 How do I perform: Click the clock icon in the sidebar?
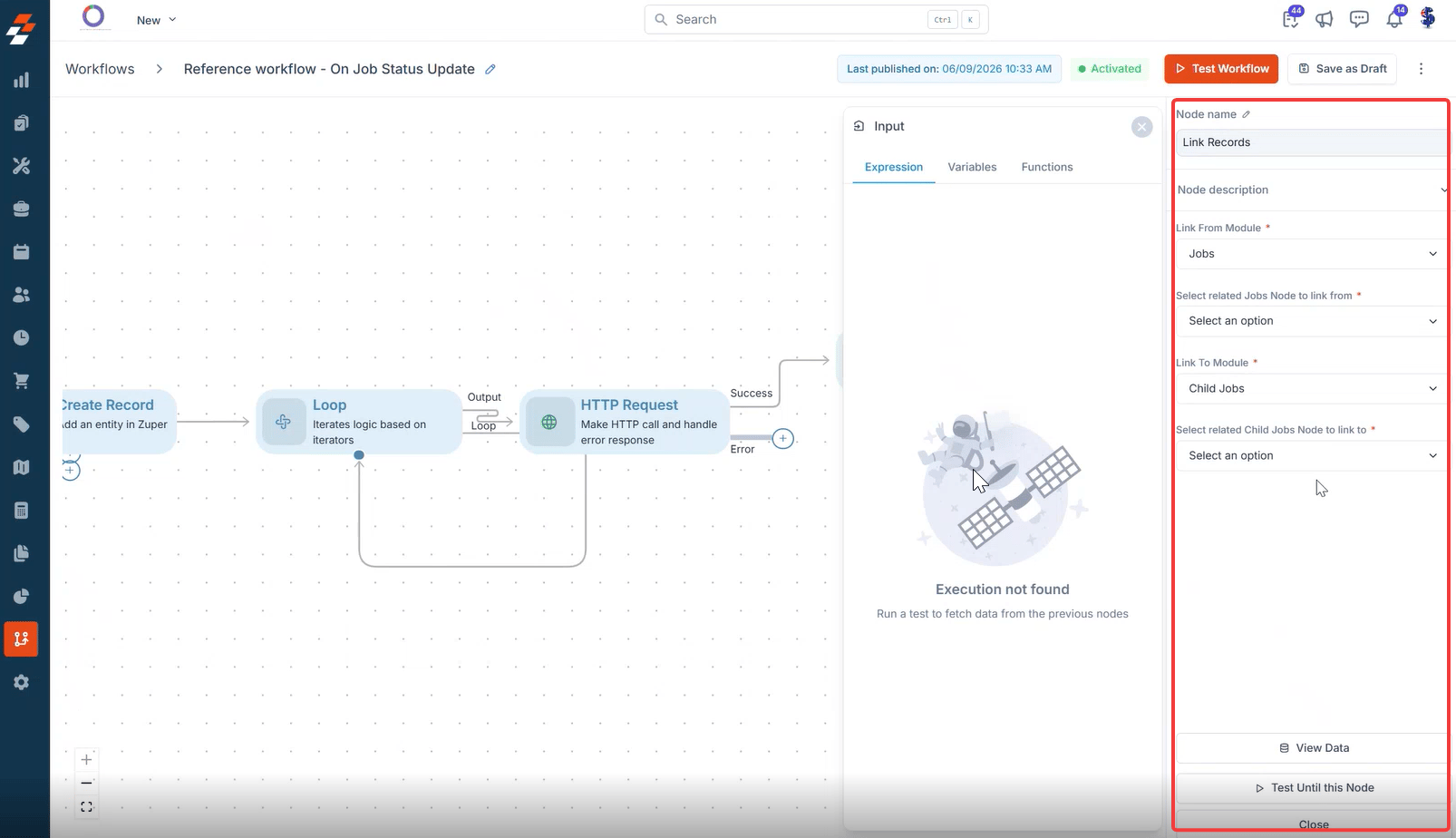(21, 338)
